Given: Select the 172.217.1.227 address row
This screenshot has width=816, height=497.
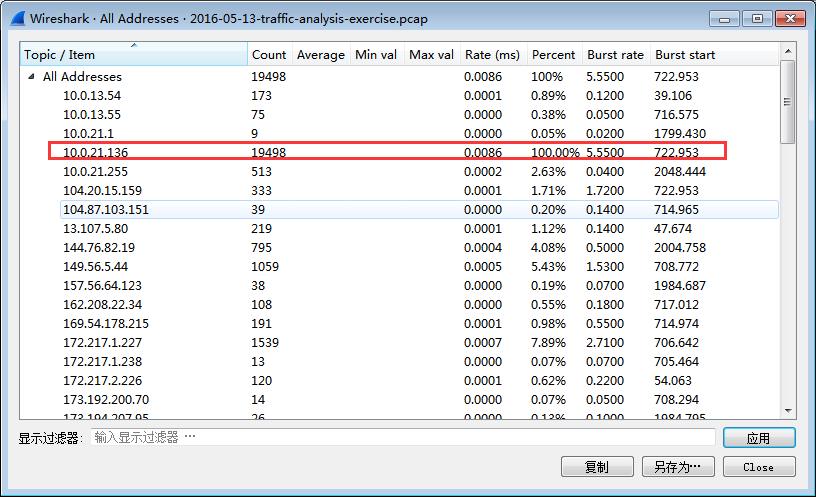Looking at the screenshot, I should tap(399, 342).
